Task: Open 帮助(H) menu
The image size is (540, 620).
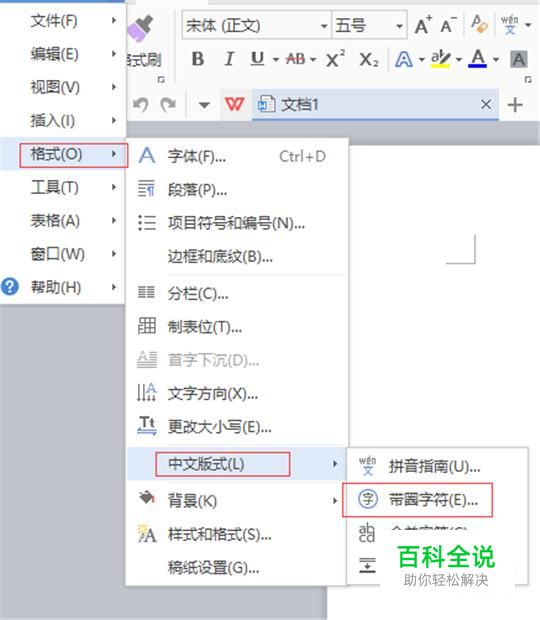Action: tap(63, 287)
